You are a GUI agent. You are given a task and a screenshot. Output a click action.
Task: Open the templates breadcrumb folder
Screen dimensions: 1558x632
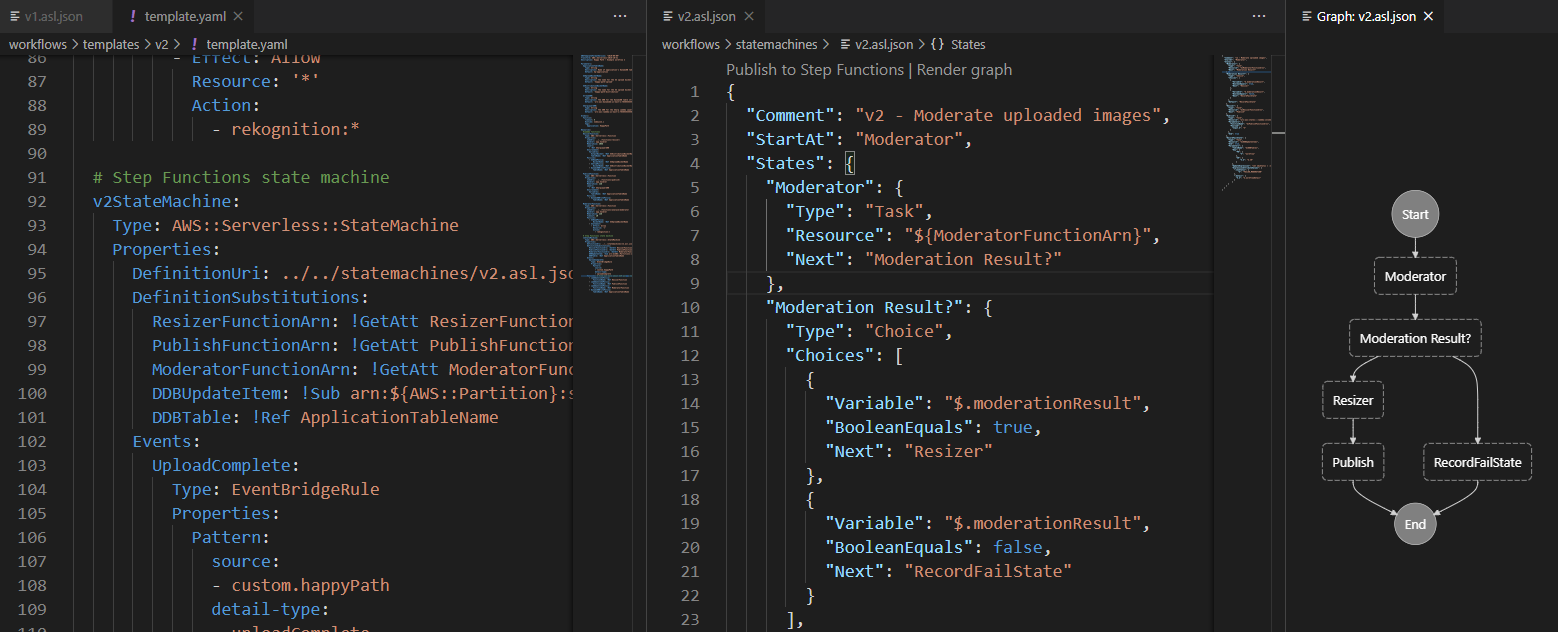[110, 45]
